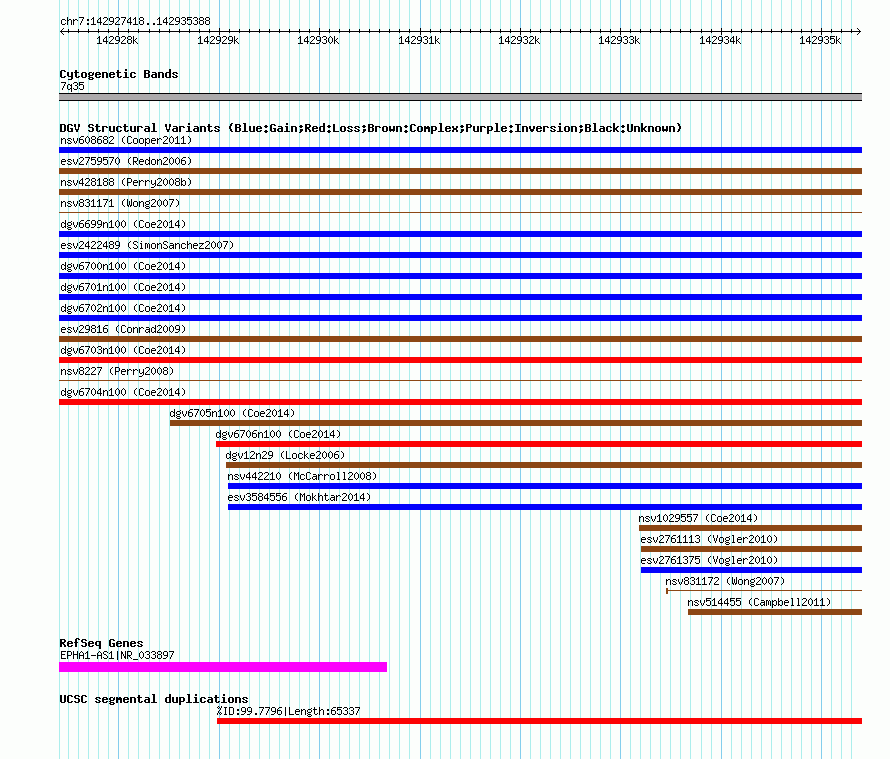Click the blue bar under esv2422489
The image size is (890, 759).
click(x=460, y=255)
